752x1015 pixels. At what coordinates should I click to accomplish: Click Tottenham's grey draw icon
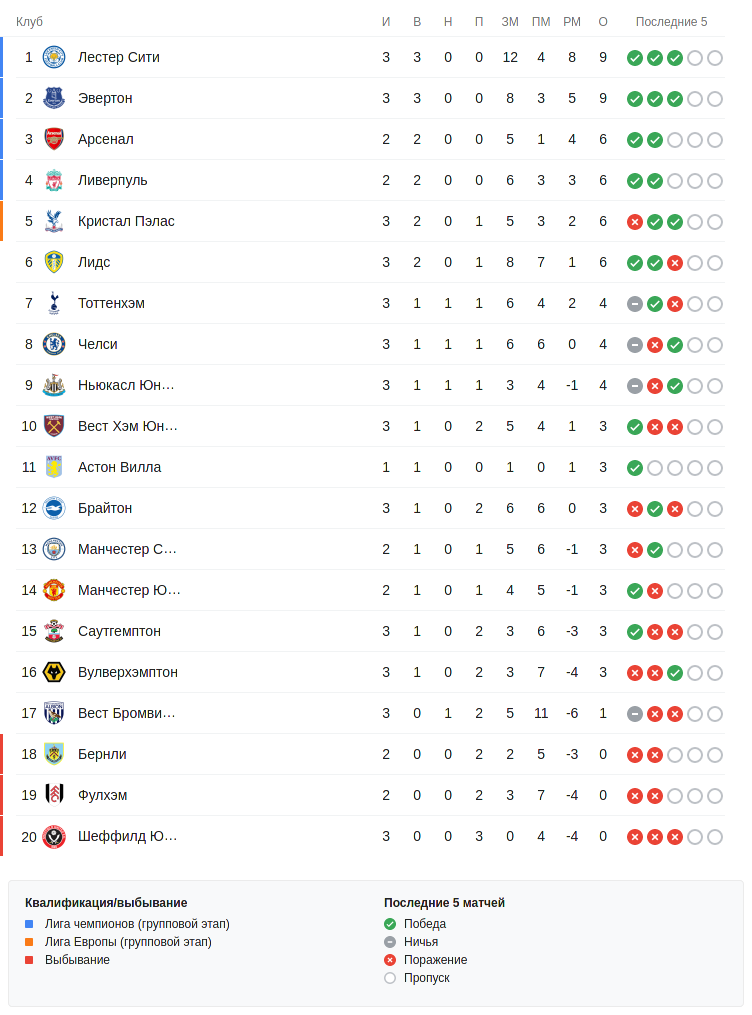pos(634,304)
